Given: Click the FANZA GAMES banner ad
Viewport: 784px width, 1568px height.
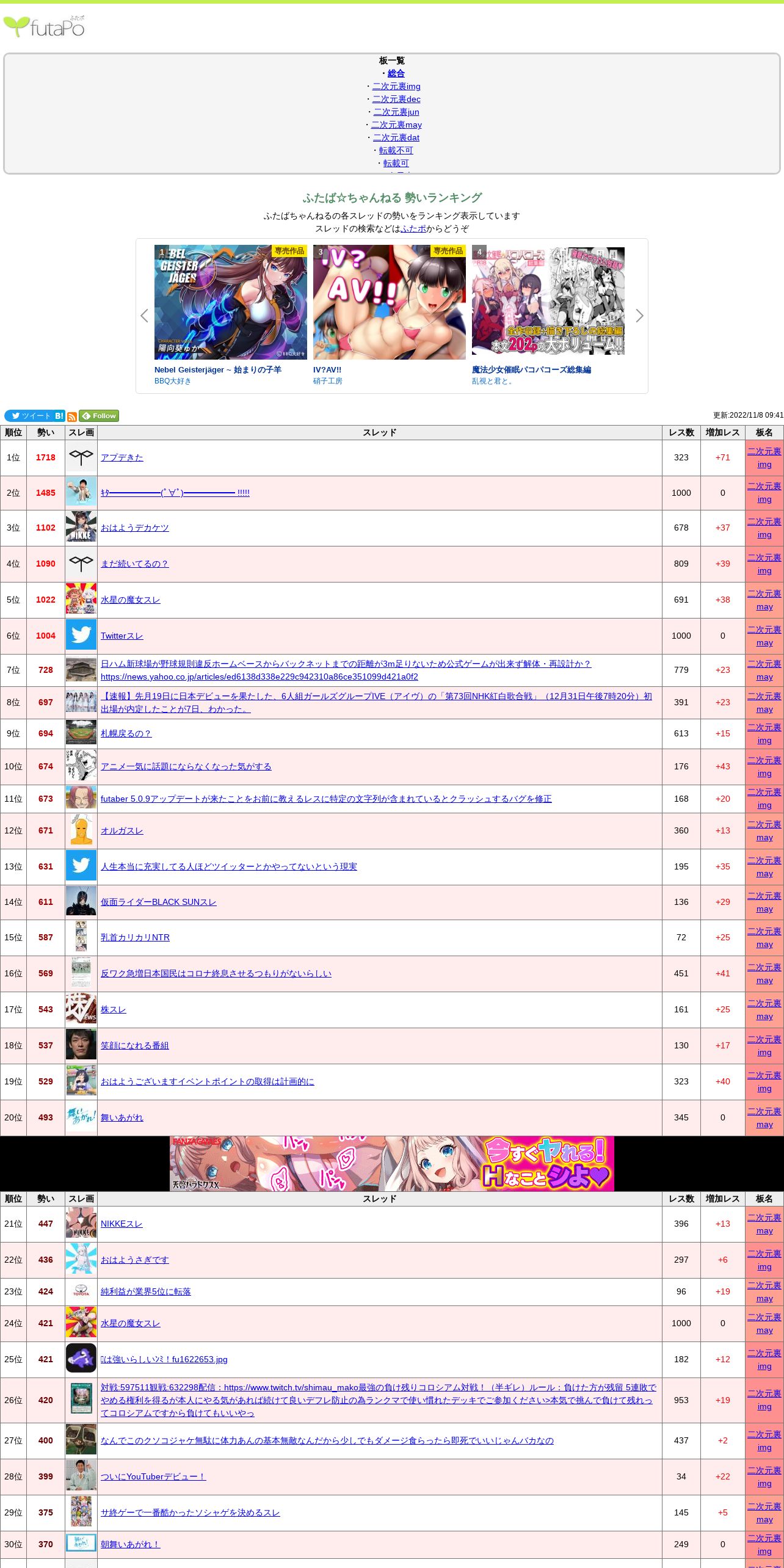Looking at the screenshot, I should [x=392, y=1163].
